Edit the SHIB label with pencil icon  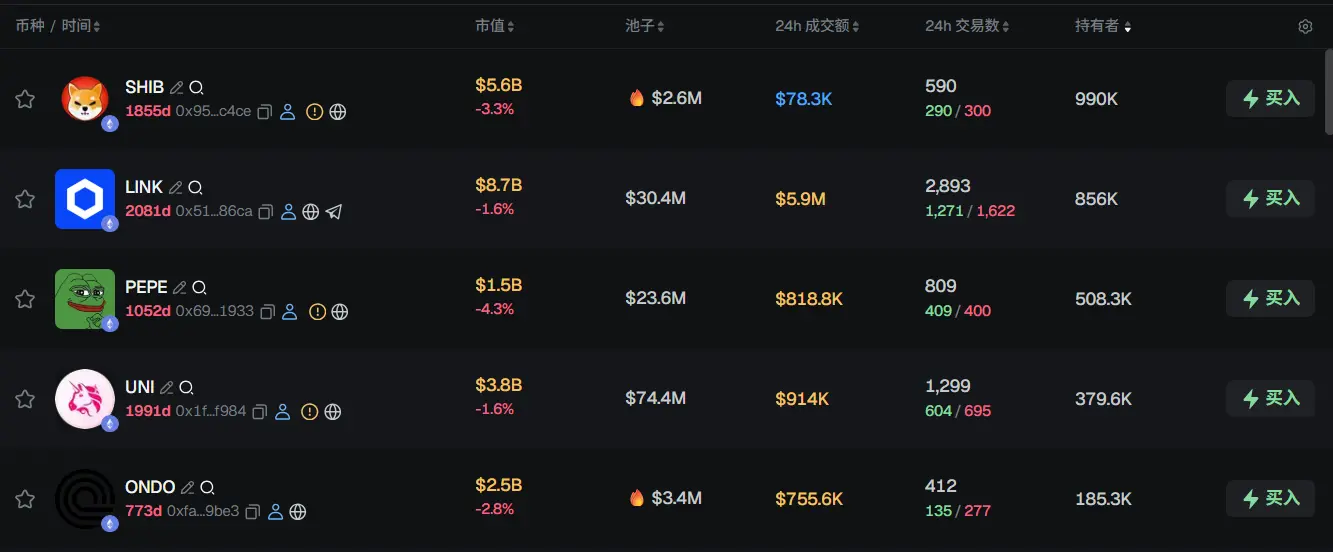(x=176, y=88)
